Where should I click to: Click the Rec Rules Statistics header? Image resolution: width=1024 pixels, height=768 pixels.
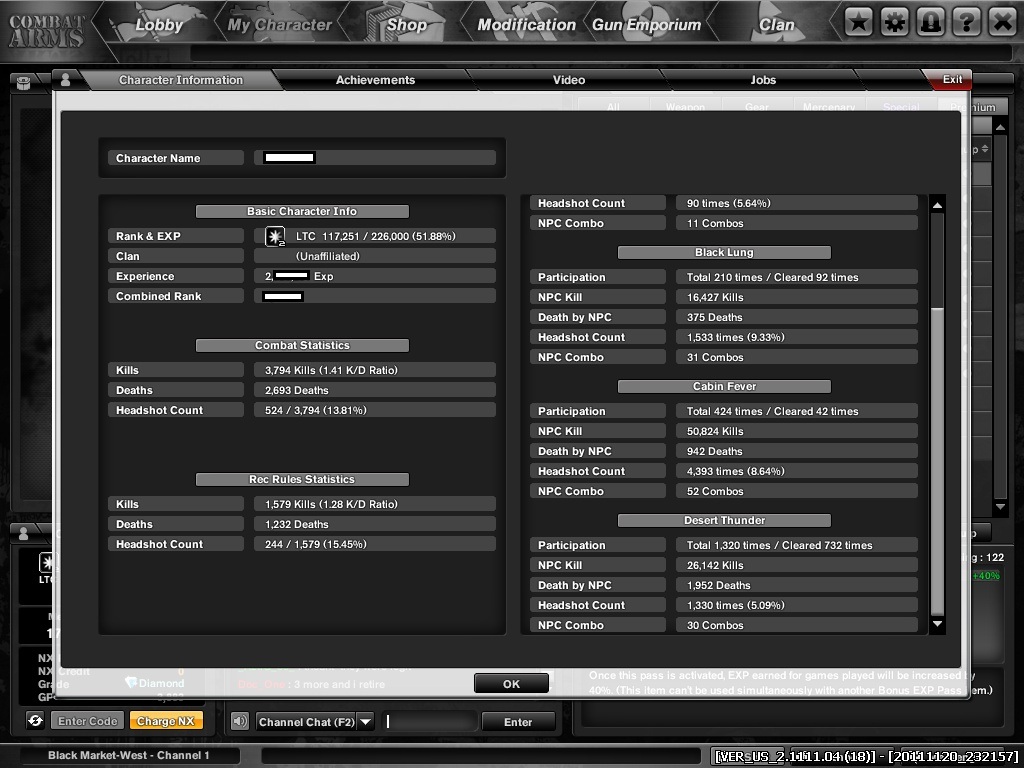tap(302, 479)
